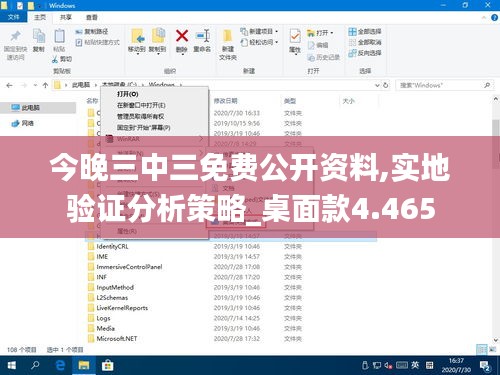Image resolution: width=500 pixels, height=375 pixels.
Task: Refresh the folder with the address bar refresh icon
Action: (x=386, y=85)
